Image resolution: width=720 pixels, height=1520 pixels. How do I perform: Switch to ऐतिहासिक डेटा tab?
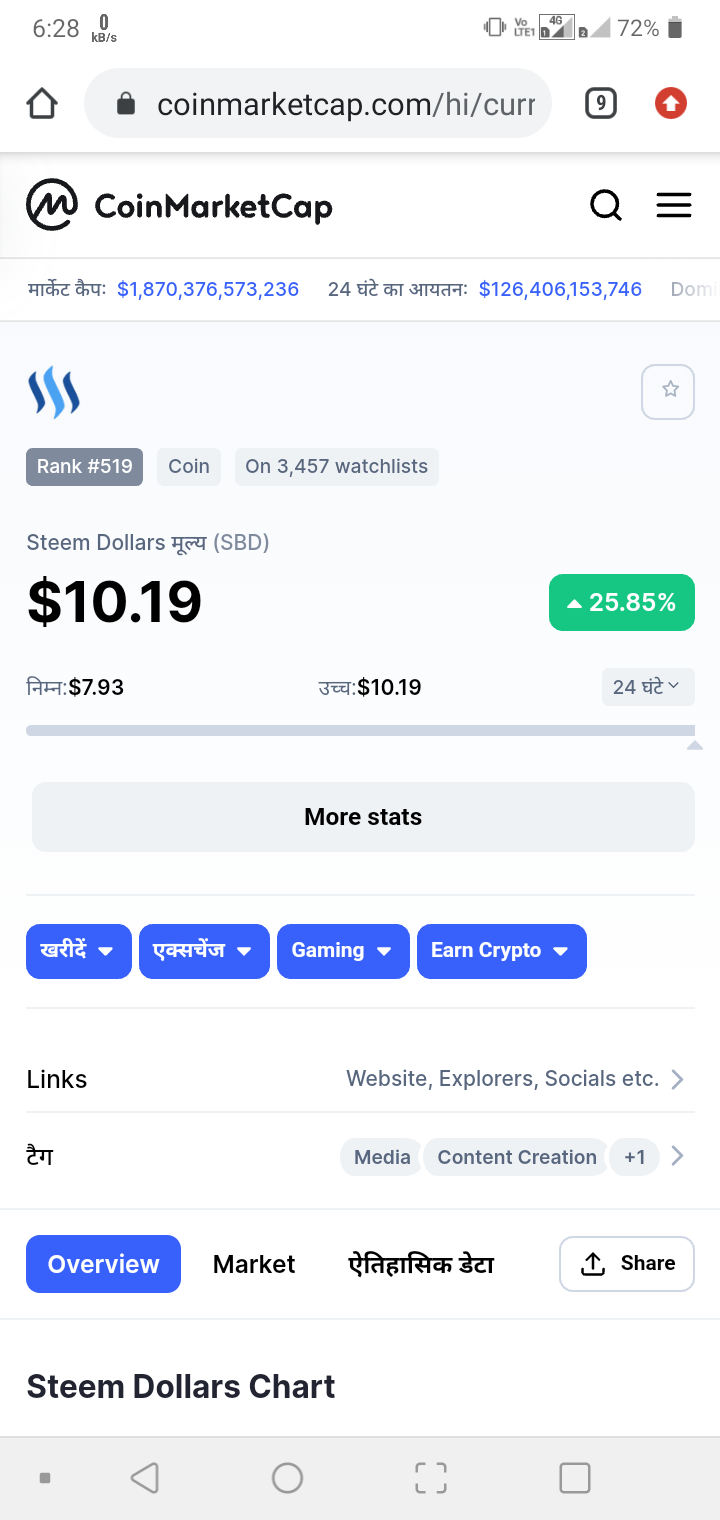[x=421, y=1264]
